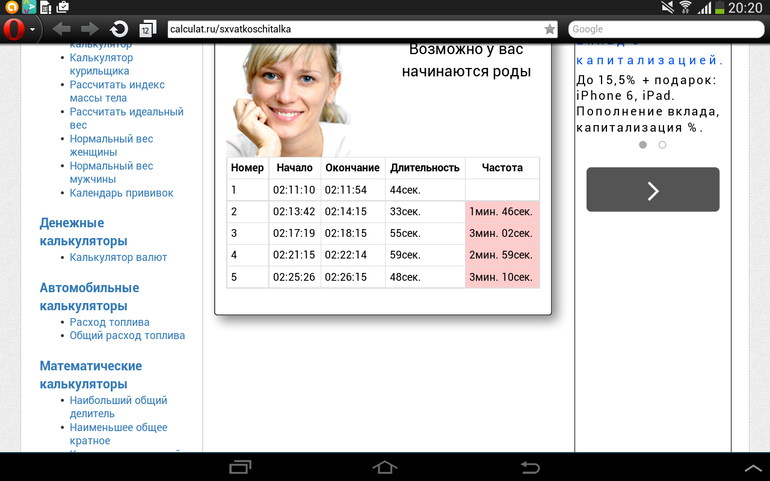Bookmark this page with the star icon
This screenshot has height=481, width=770.
549,29
